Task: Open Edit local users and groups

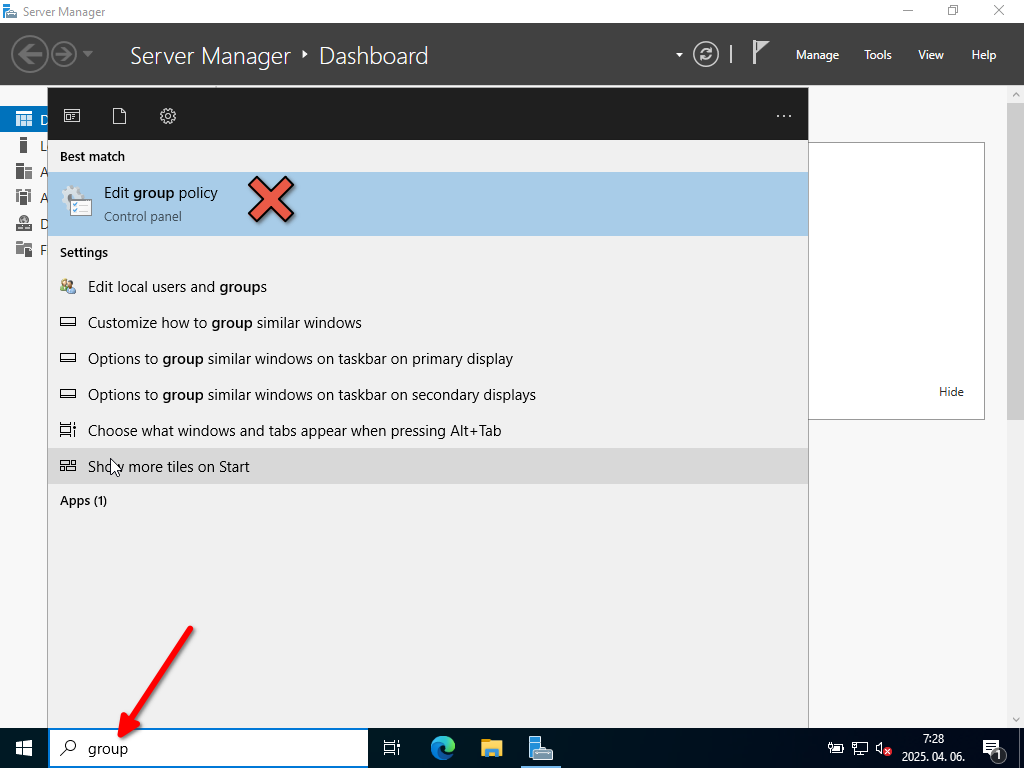Action: (x=177, y=287)
